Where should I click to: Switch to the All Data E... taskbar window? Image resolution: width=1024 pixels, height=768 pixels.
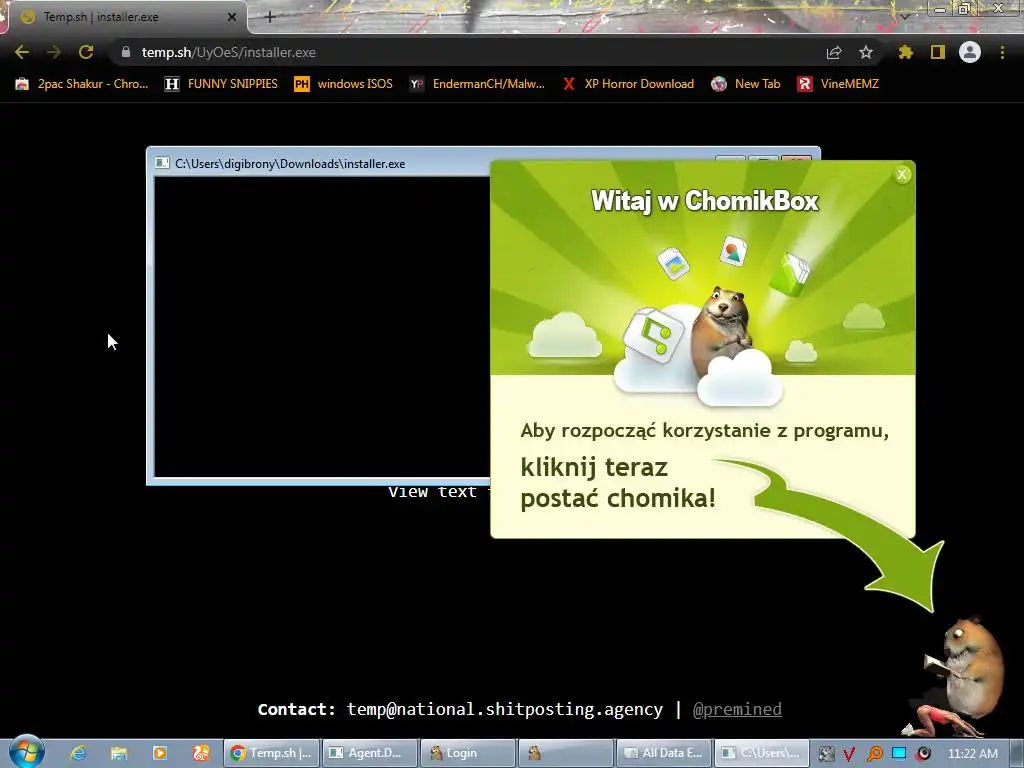[x=664, y=753]
